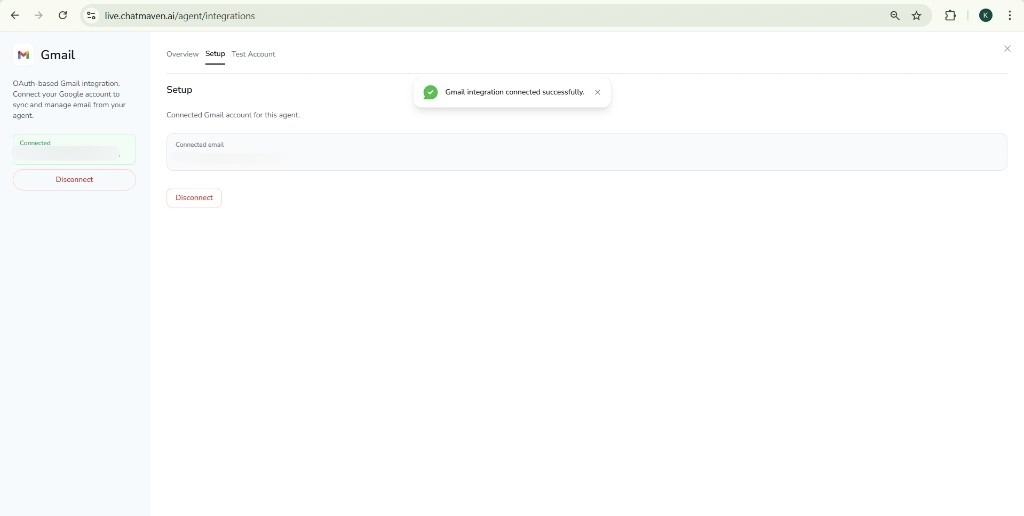Viewport: 1024px width, 516px height.
Task: Select the Setup tab
Action: (x=215, y=54)
